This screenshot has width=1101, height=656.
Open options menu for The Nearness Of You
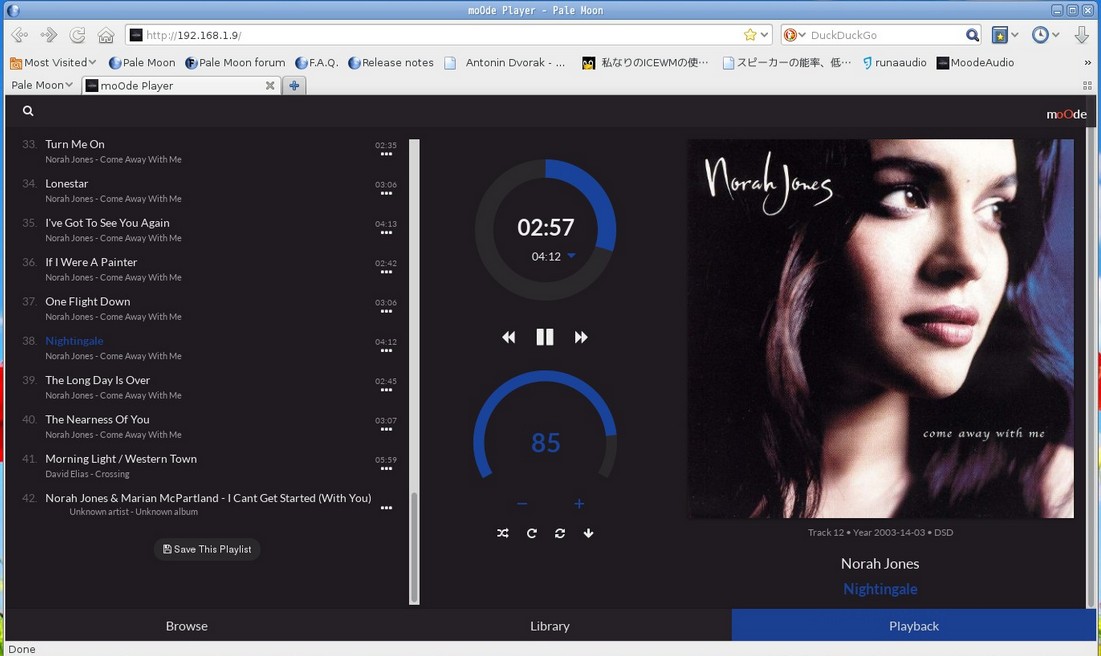386,430
